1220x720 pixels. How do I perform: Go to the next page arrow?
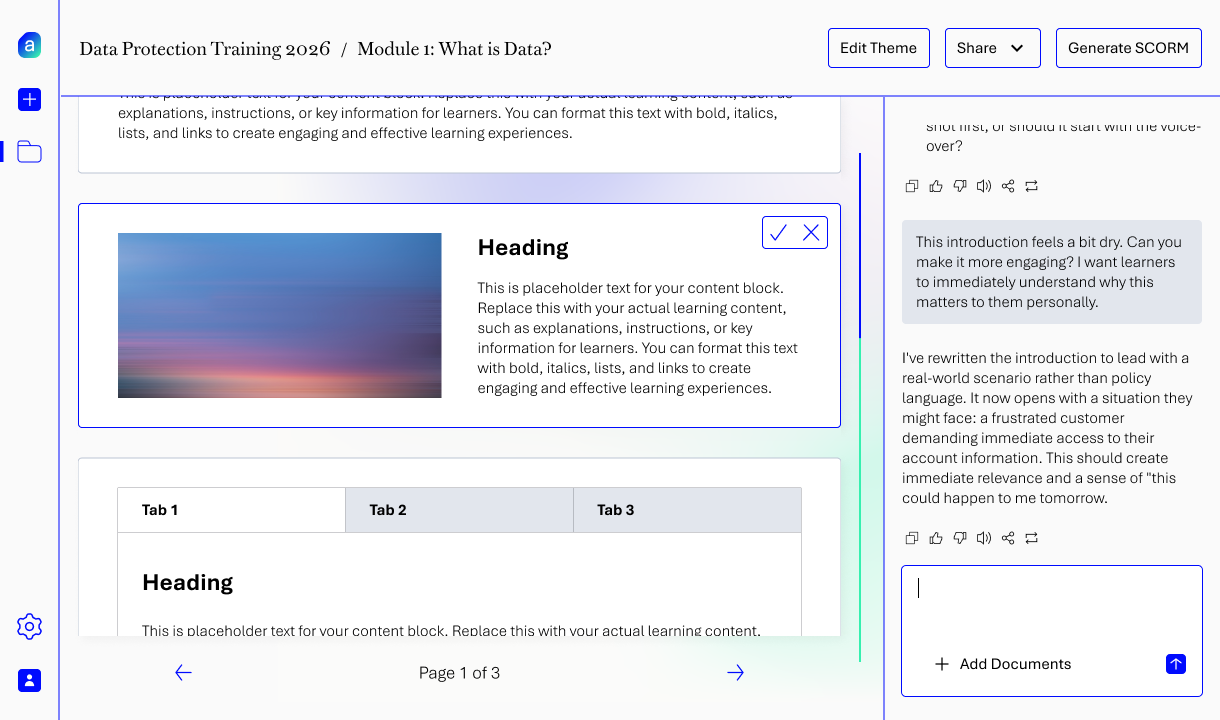click(735, 673)
